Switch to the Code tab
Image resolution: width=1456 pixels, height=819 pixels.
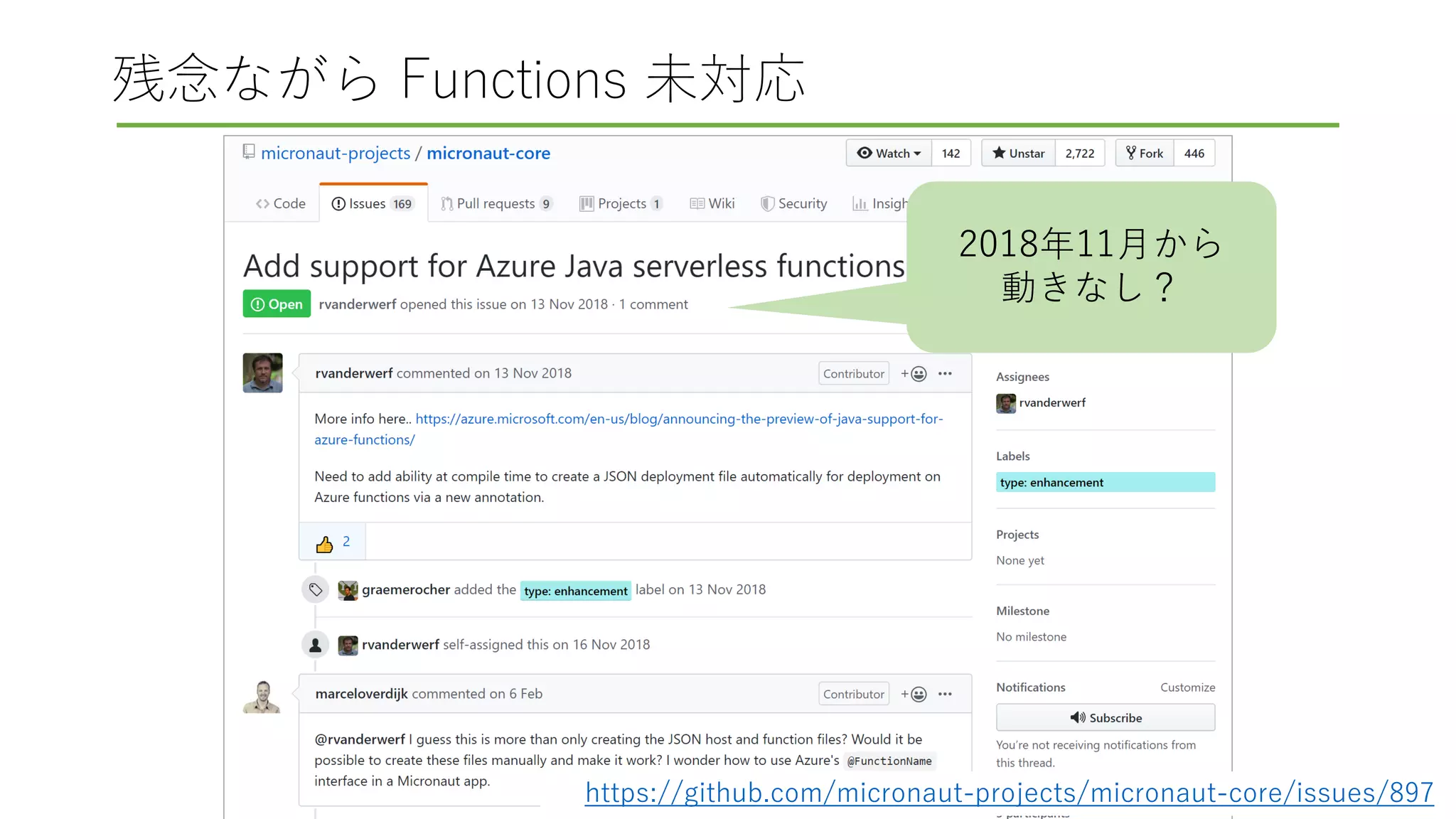click(281, 203)
